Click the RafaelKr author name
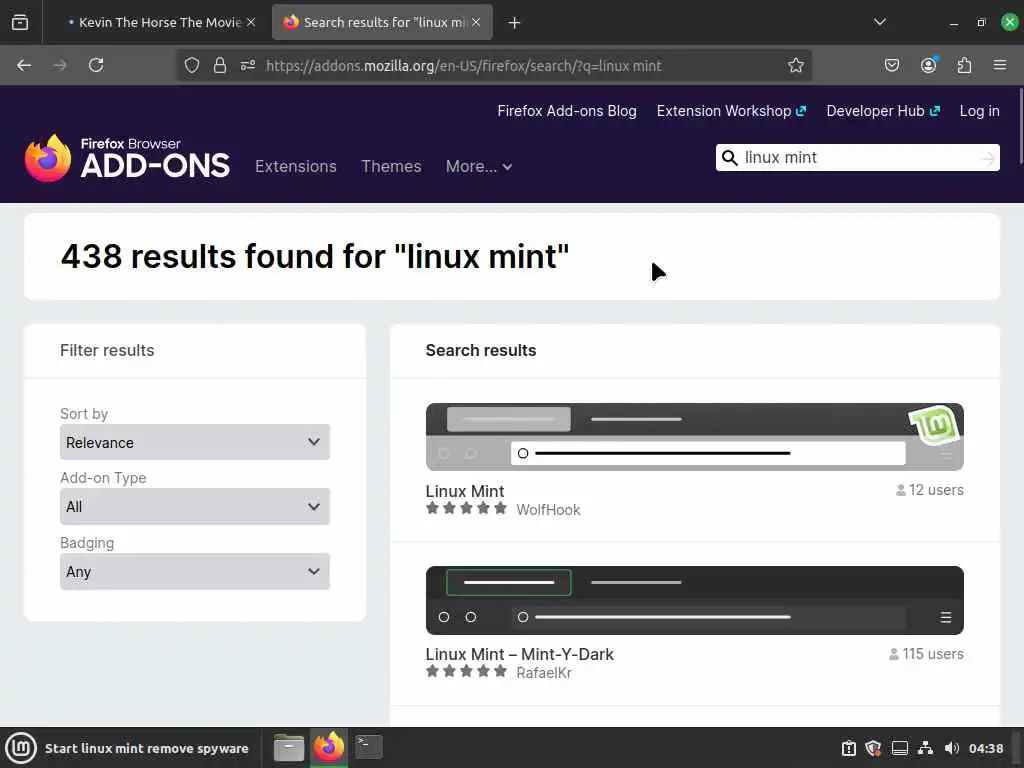The image size is (1024, 768). pos(544,673)
